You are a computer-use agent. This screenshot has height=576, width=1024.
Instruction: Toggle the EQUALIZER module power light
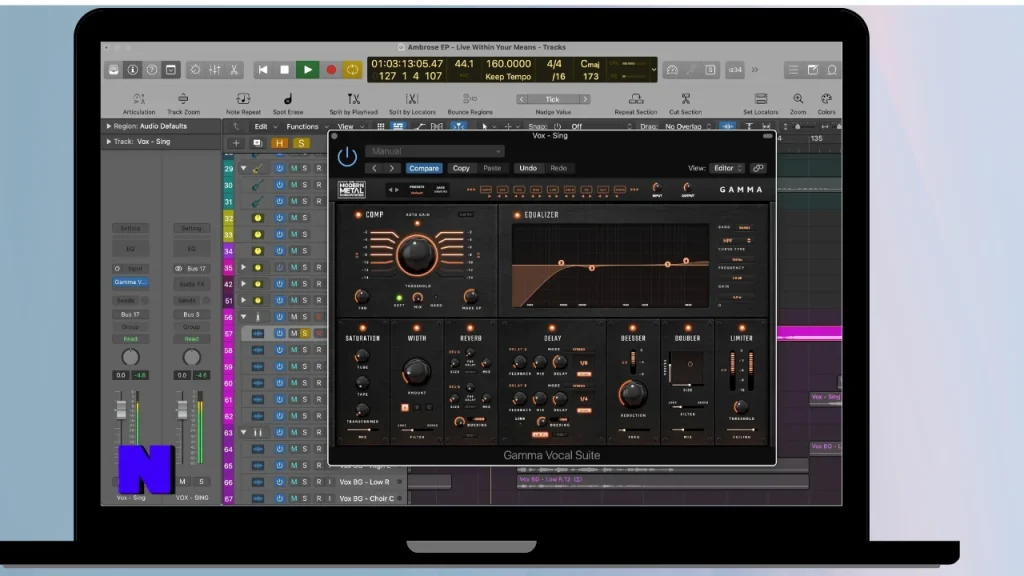coord(517,215)
